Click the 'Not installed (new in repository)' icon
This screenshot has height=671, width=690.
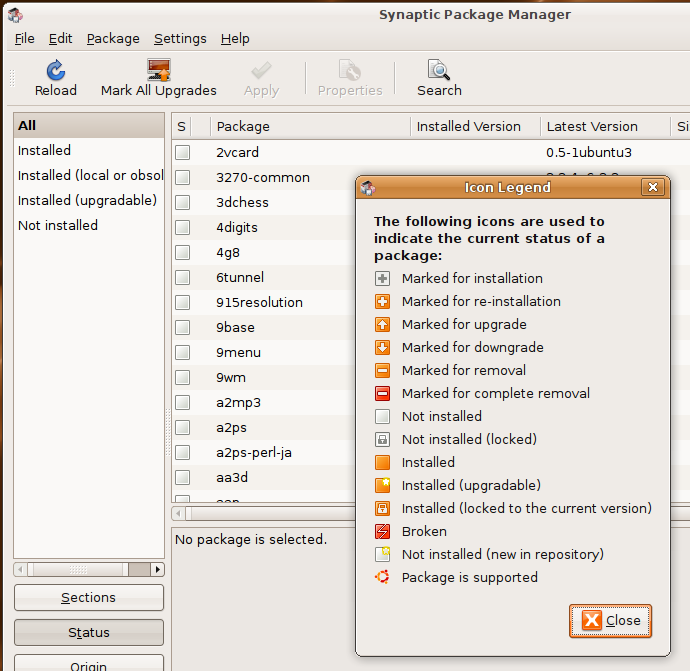[382, 554]
